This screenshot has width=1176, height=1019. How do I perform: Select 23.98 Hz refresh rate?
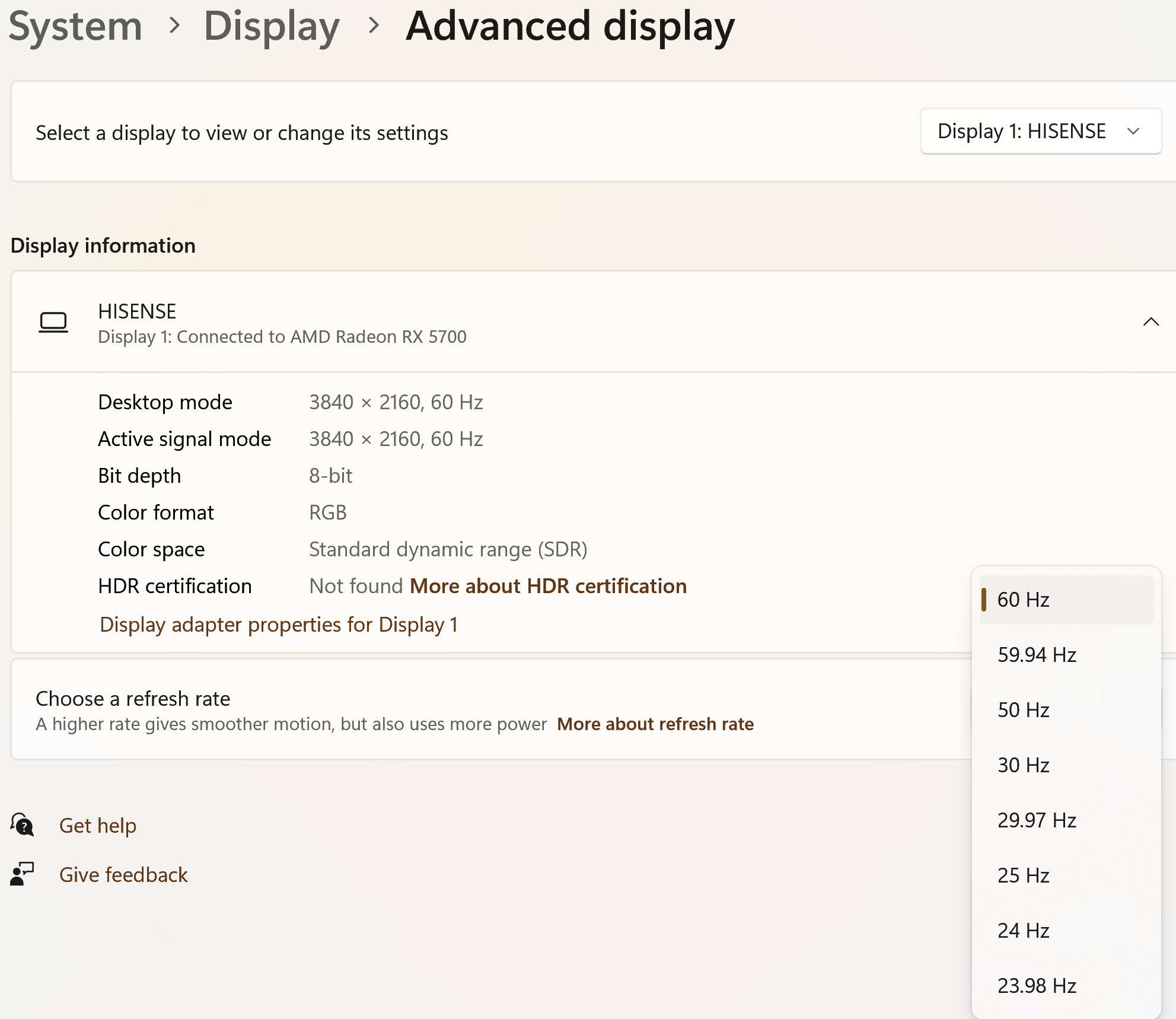pyautogui.click(x=1036, y=985)
